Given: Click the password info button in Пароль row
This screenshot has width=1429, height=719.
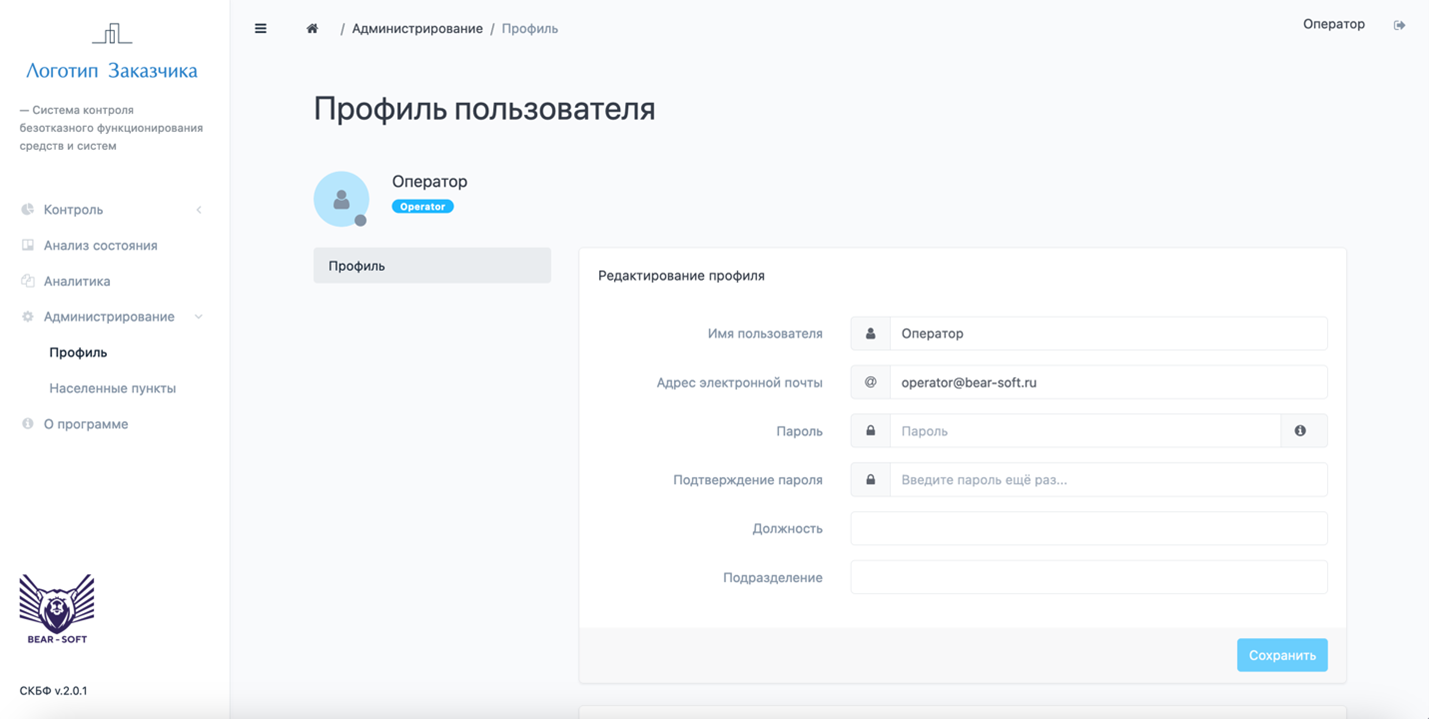Looking at the screenshot, I should [1305, 430].
